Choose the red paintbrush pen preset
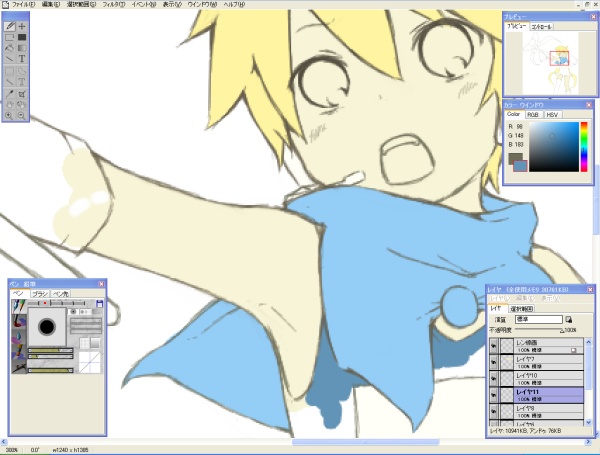 19,321
